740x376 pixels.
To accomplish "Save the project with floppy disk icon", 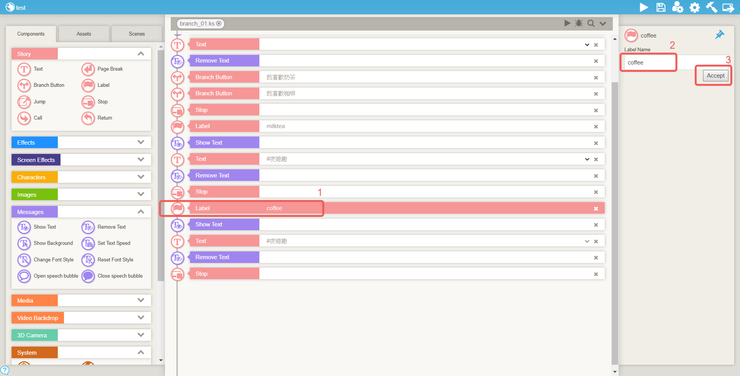I will 661,7.
